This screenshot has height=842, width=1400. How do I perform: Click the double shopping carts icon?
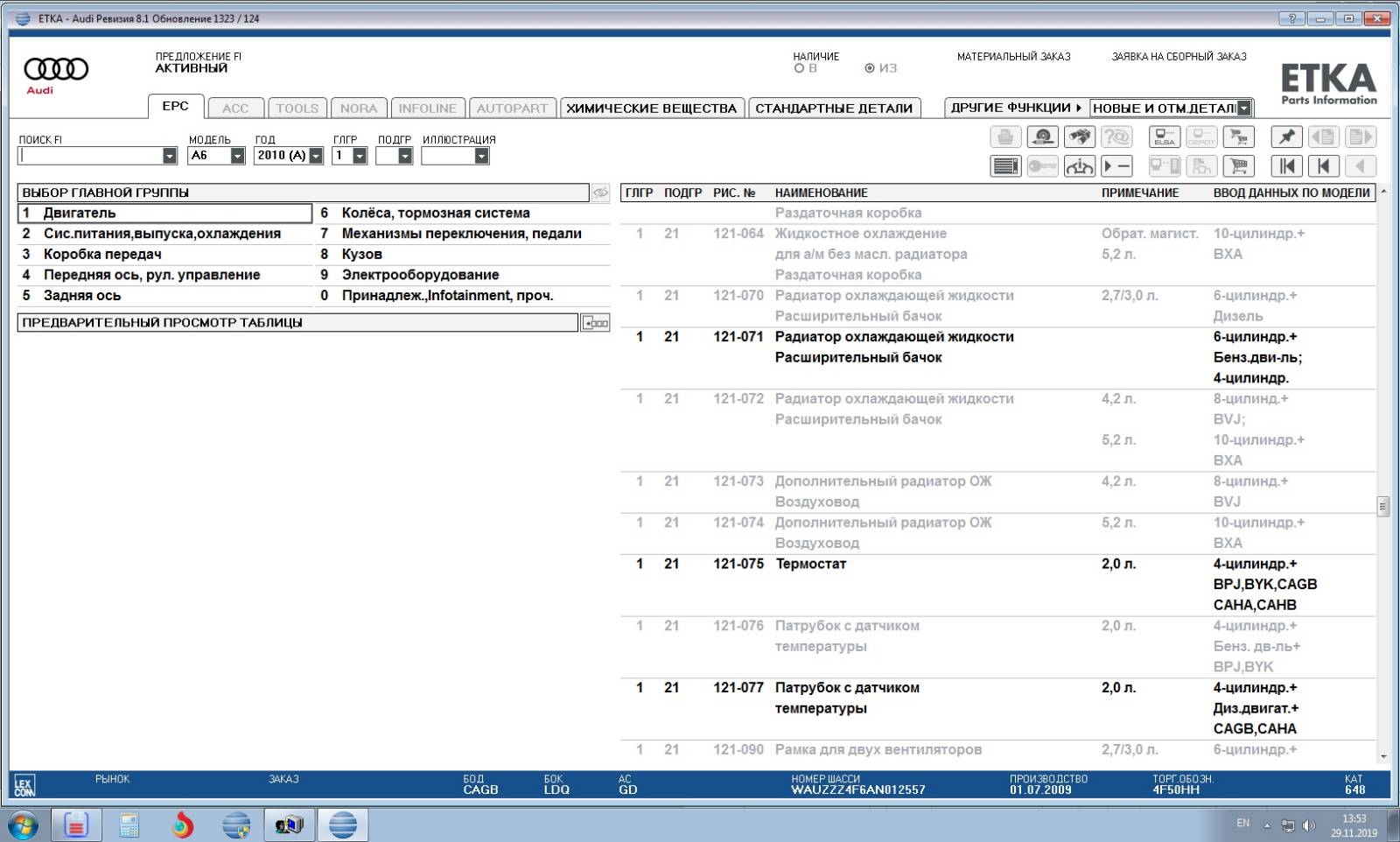(x=1239, y=137)
